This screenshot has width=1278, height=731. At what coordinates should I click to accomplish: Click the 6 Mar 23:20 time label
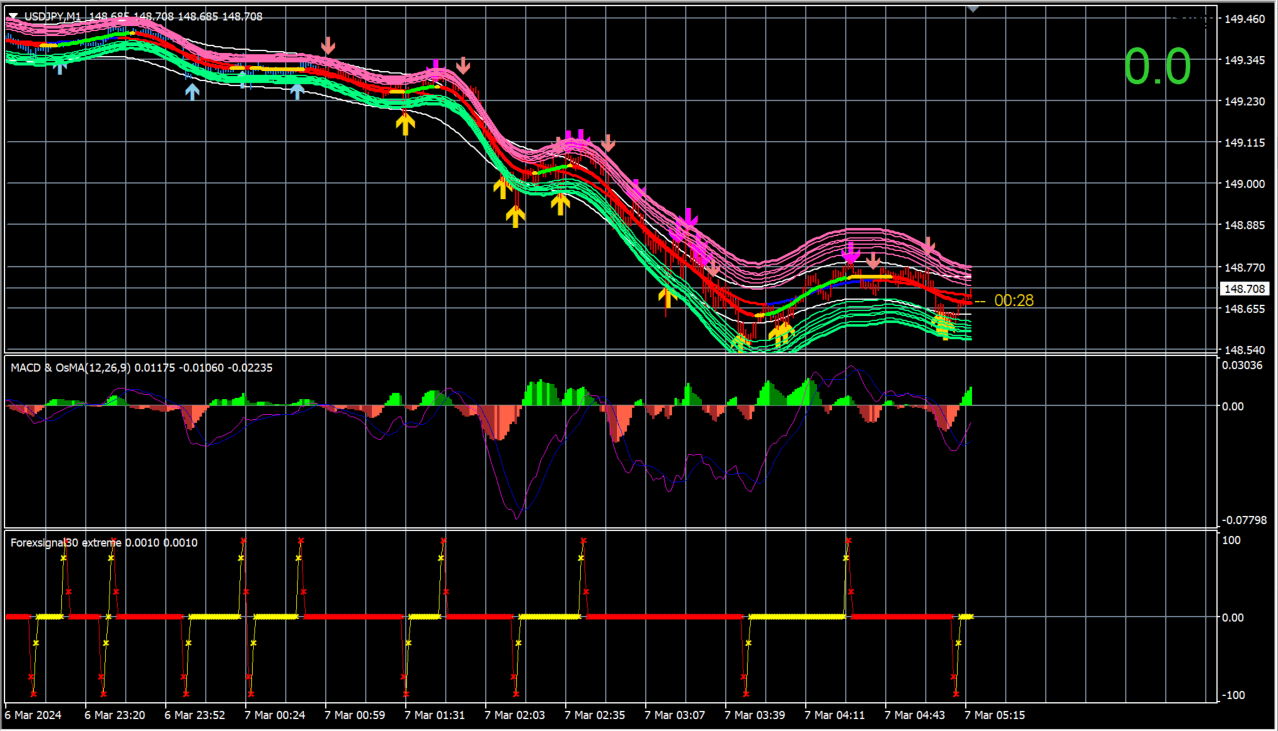pos(115,716)
